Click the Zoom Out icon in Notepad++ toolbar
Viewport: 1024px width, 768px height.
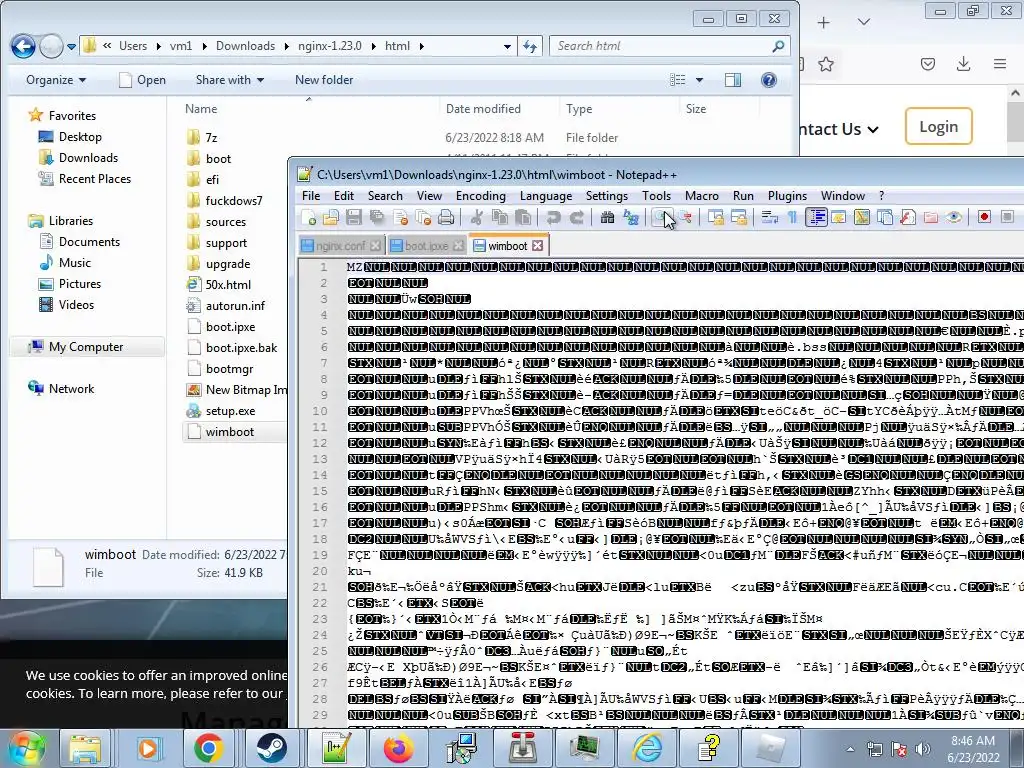[686, 217]
